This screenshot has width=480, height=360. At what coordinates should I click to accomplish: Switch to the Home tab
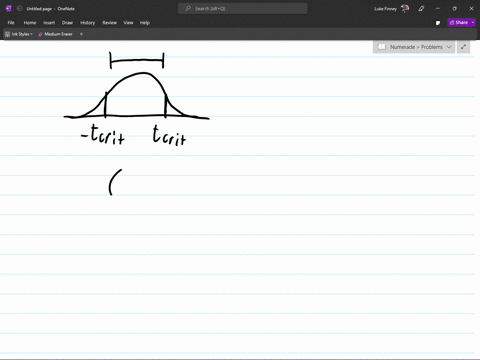30,23
